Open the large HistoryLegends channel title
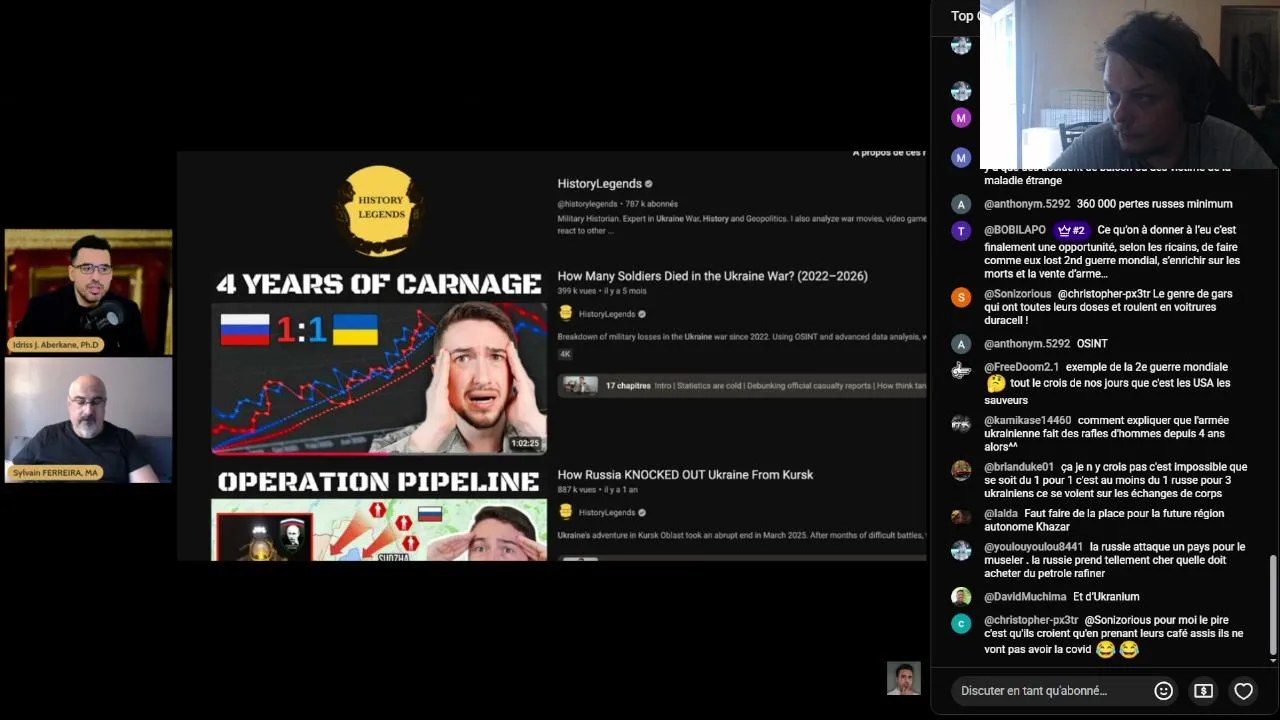Image resolution: width=1280 pixels, height=720 pixels. (x=599, y=184)
